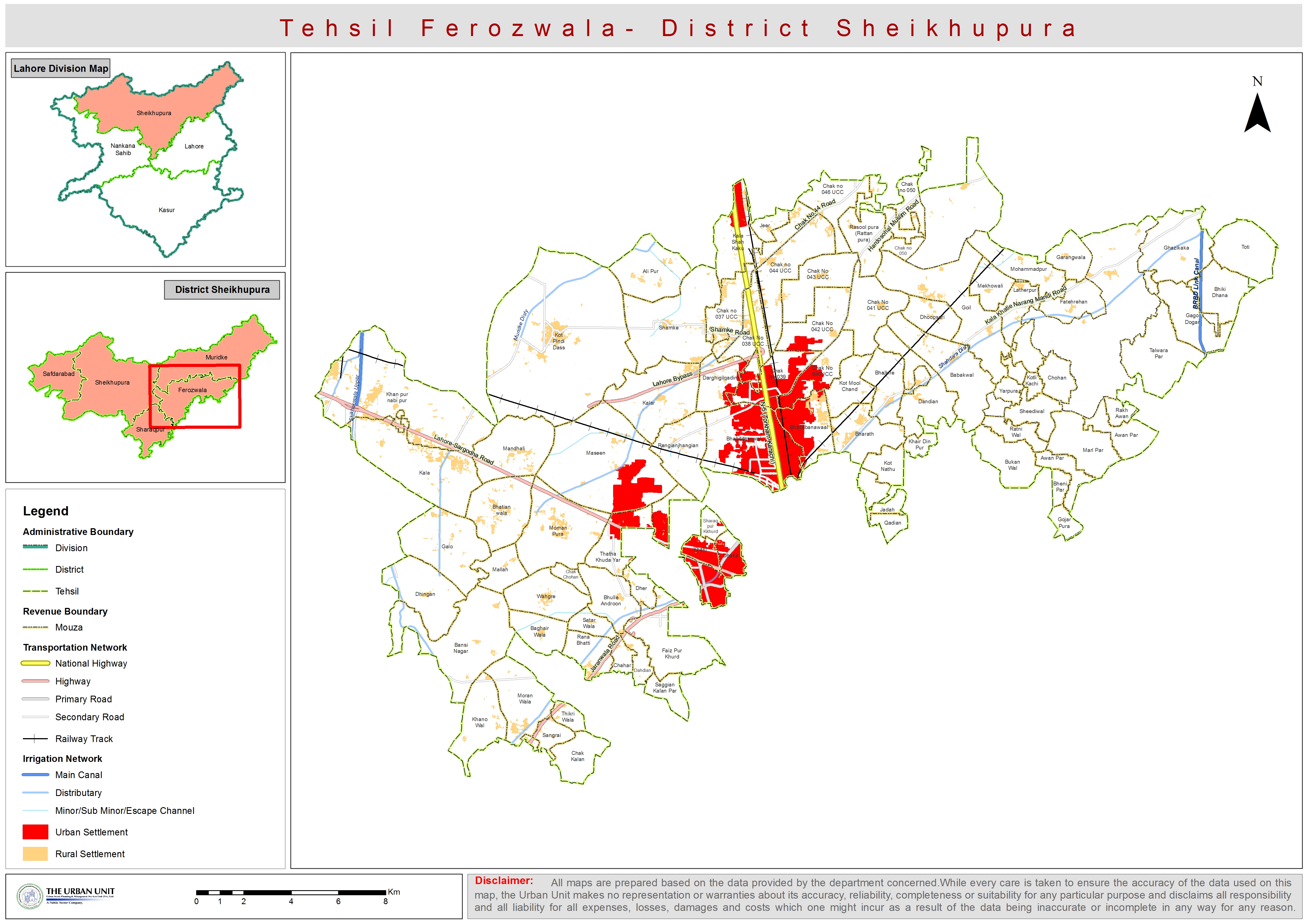1307x924 pixels.
Task: Click the National Highway yellow legend symbol
Action: 35,663
